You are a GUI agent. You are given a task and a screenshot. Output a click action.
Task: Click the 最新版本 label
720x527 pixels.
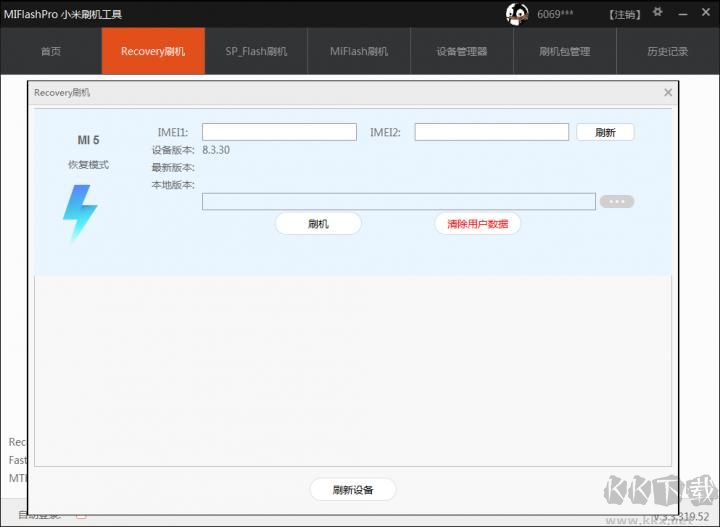click(x=173, y=168)
